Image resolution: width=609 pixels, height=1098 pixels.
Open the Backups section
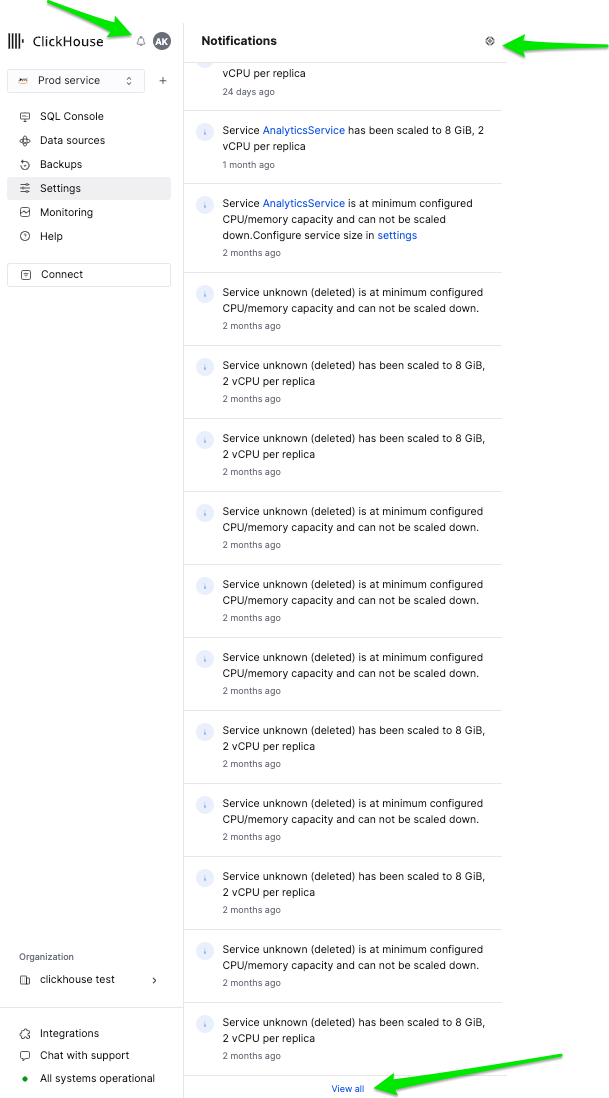tap(61, 165)
